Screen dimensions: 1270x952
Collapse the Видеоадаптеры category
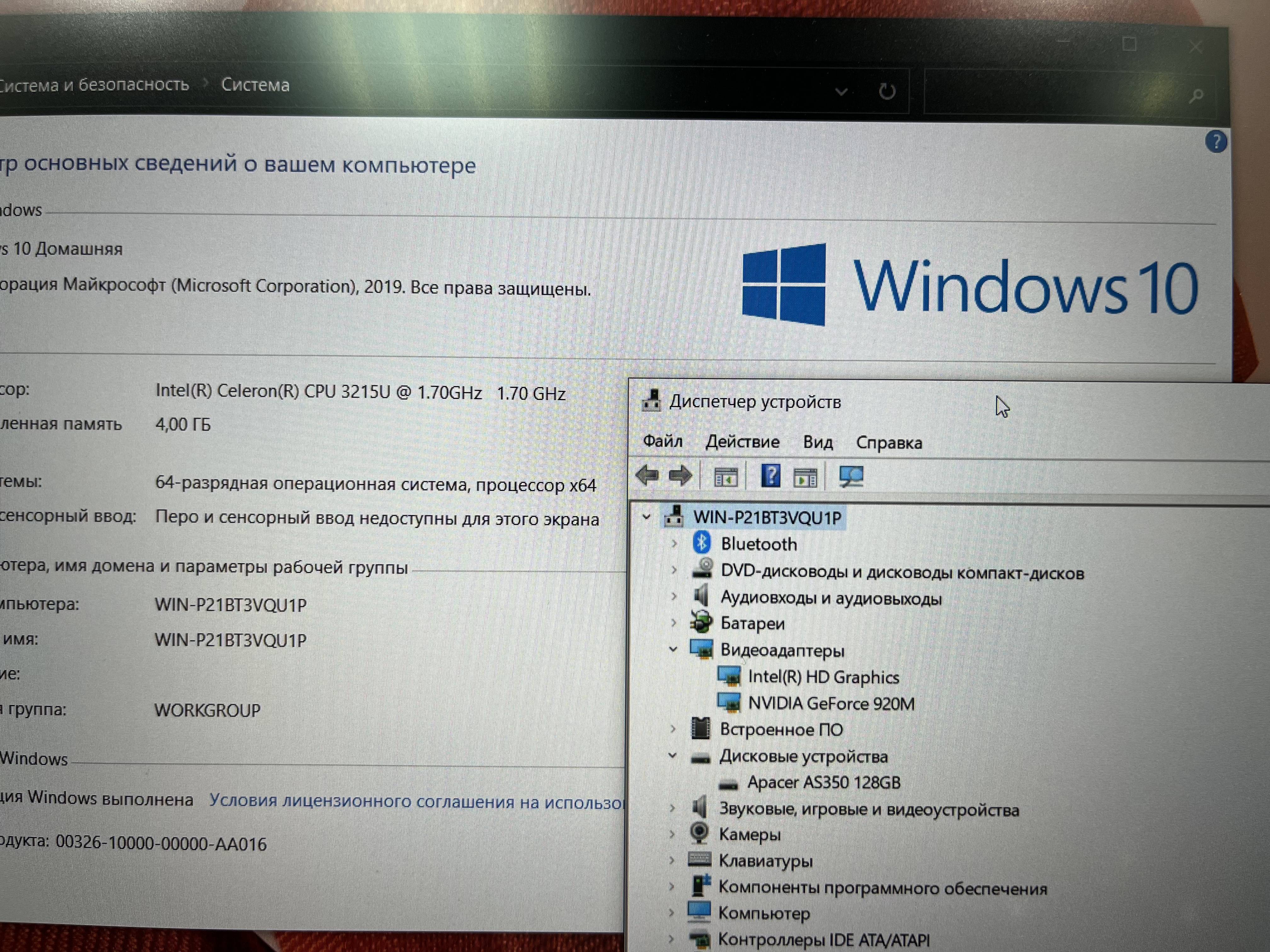pos(673,649)
